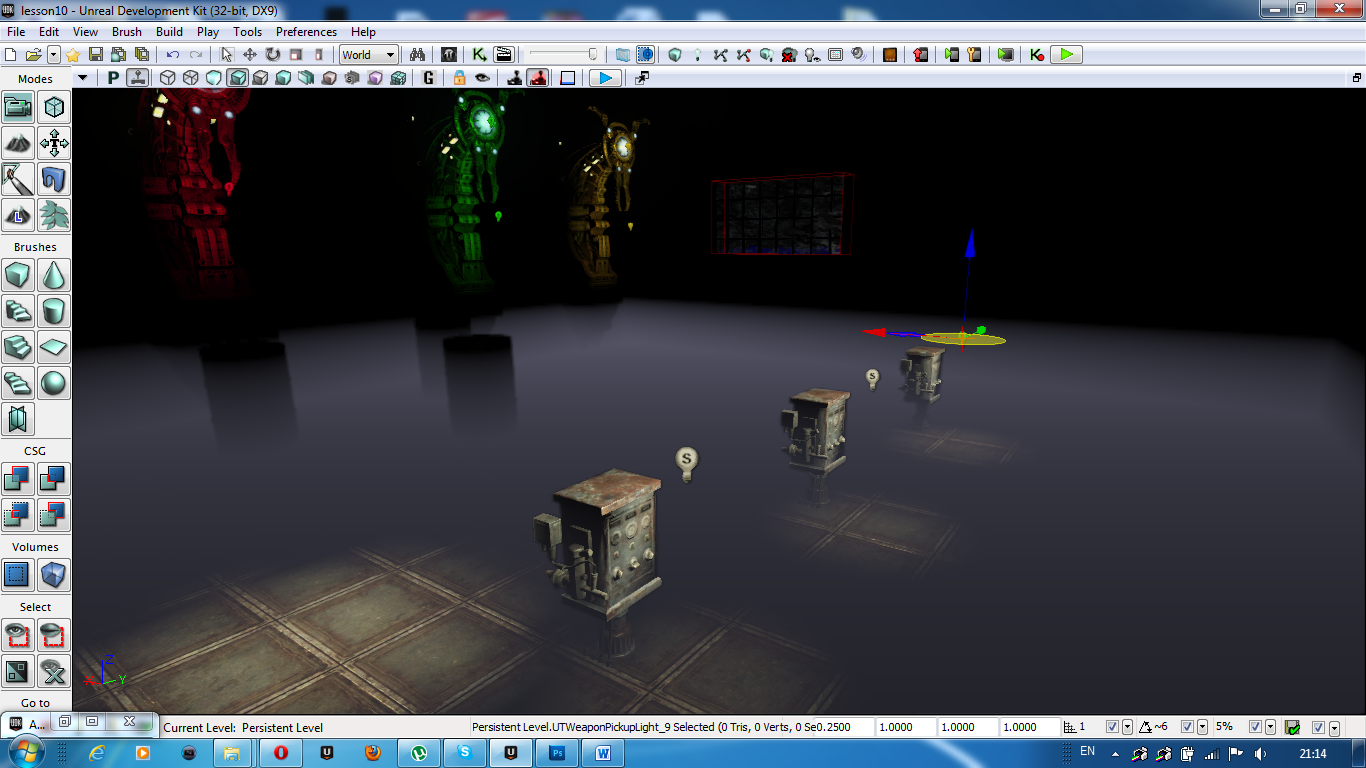The image size is (1366, 768).
Task: Activate Geometry mode cube icon
Action: 54,107
